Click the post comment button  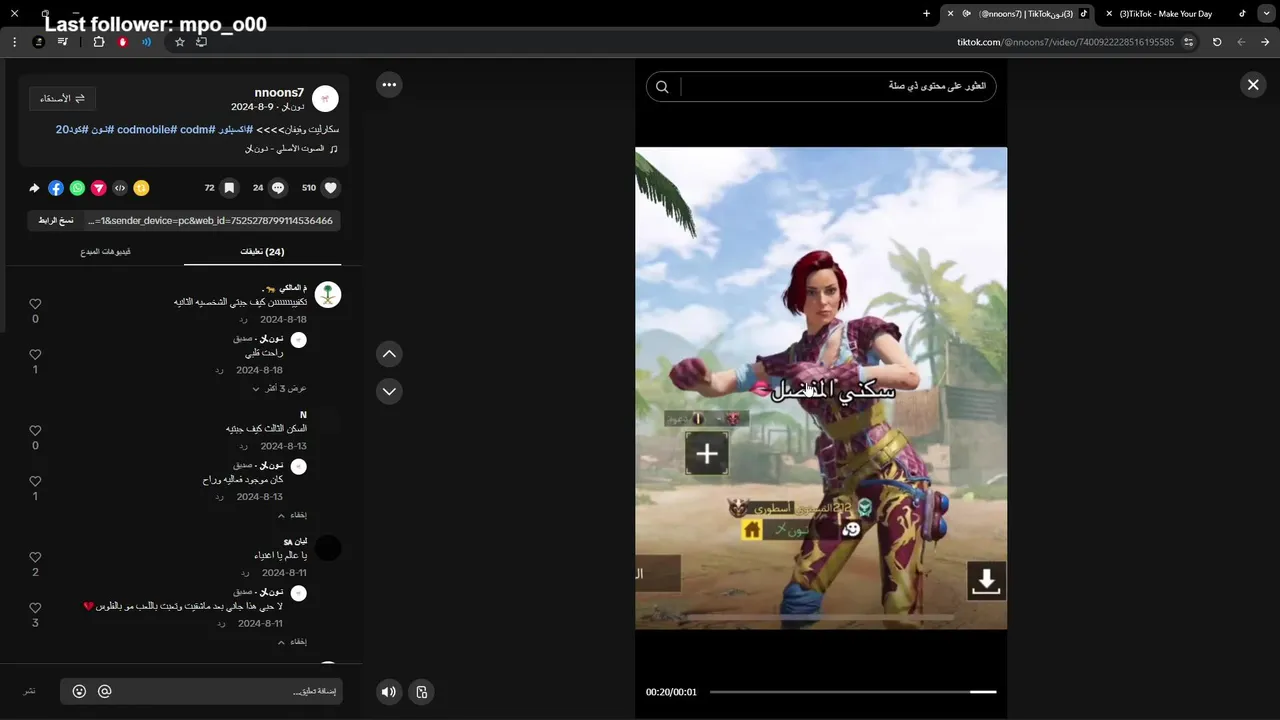tap(29, 691)
